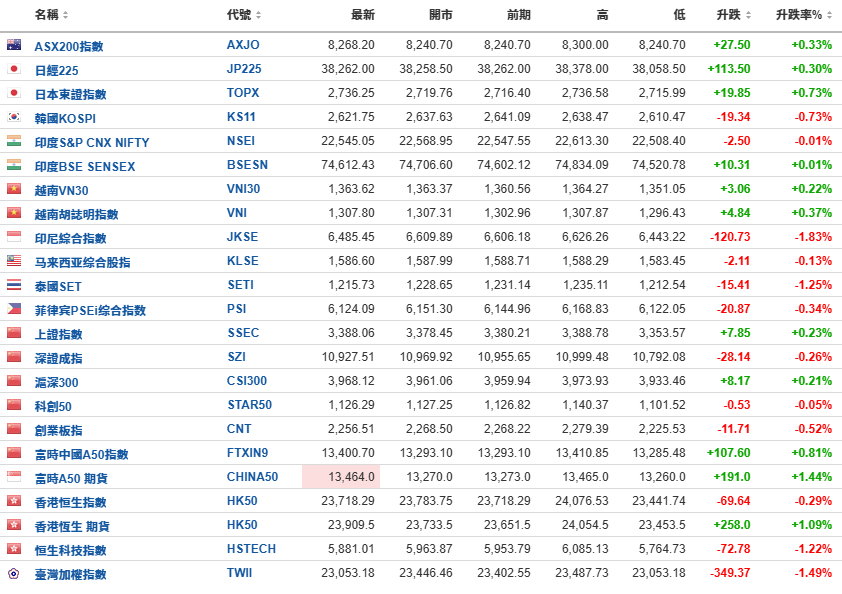Open the 臺灣加權指數 link
The height and width of the screenshot is (594, 842).
coord(70,575)
